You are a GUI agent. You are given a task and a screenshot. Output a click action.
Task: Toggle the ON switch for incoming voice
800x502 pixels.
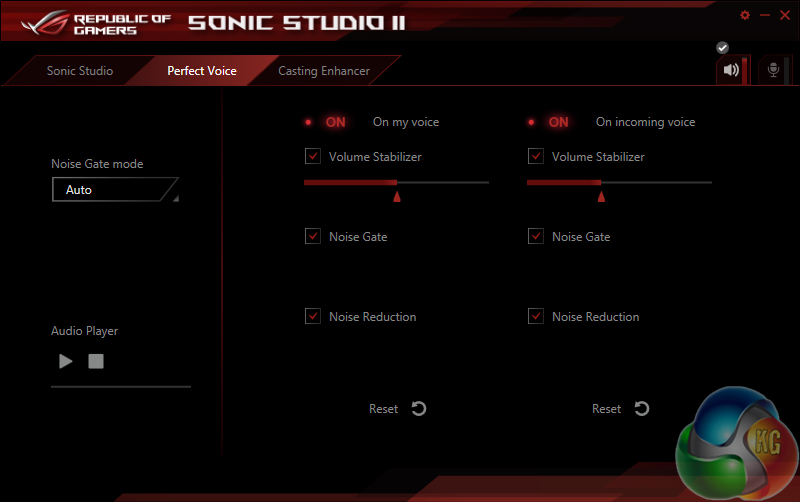558,122
